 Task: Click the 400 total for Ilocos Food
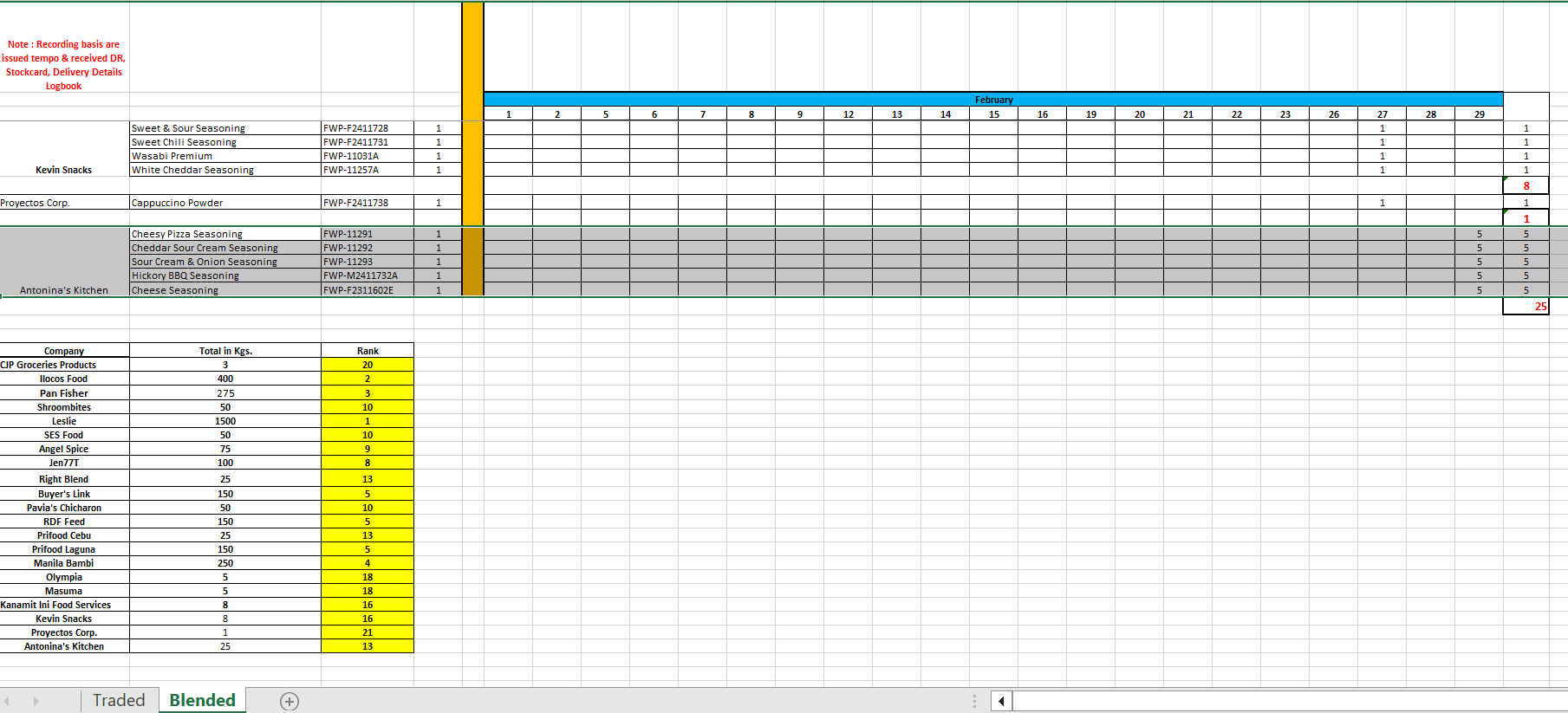click(225, 379)
